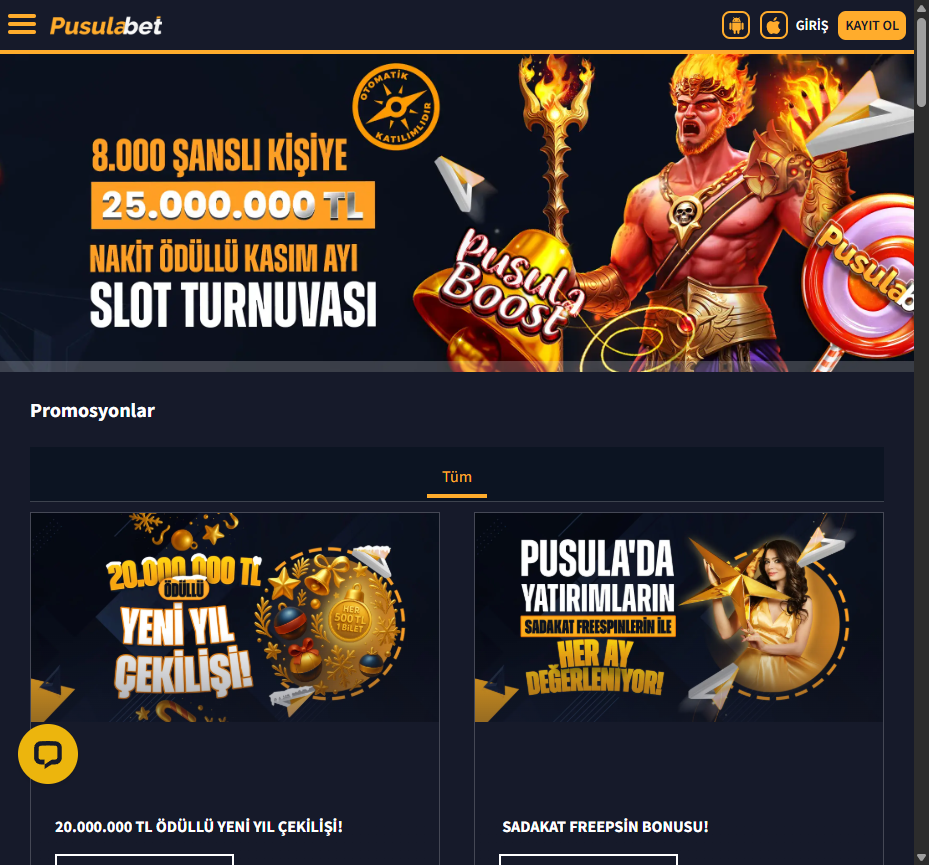
Task: Select the Tüm promotions tab
Action: (457, 478)
